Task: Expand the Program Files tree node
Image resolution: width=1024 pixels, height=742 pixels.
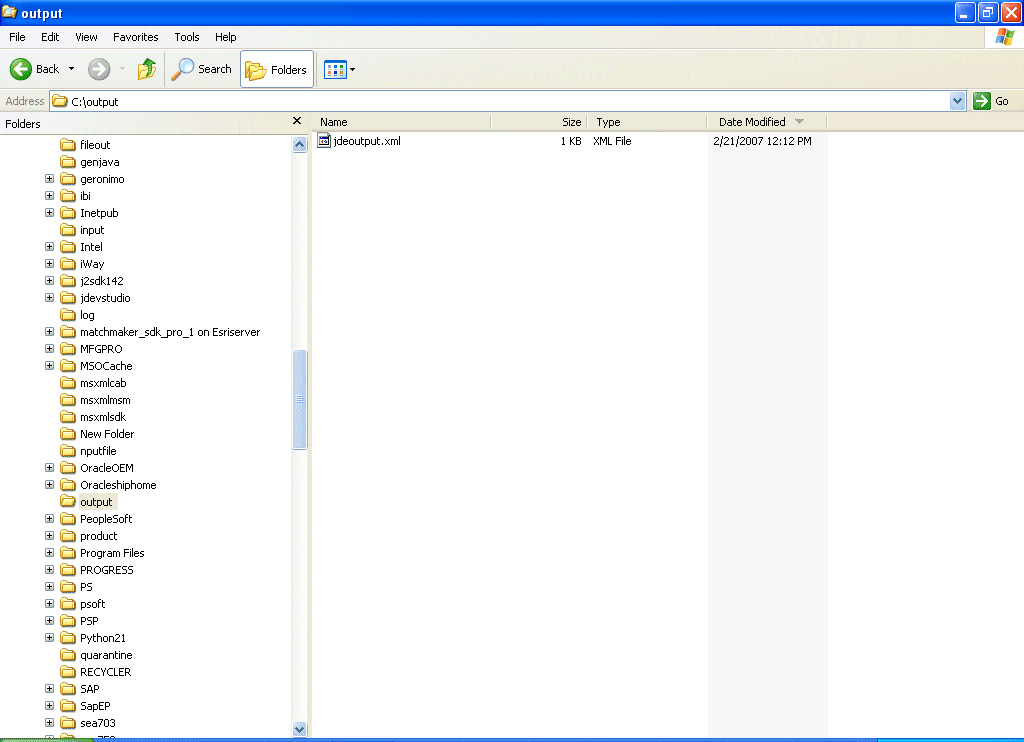Action: point(50,552)
